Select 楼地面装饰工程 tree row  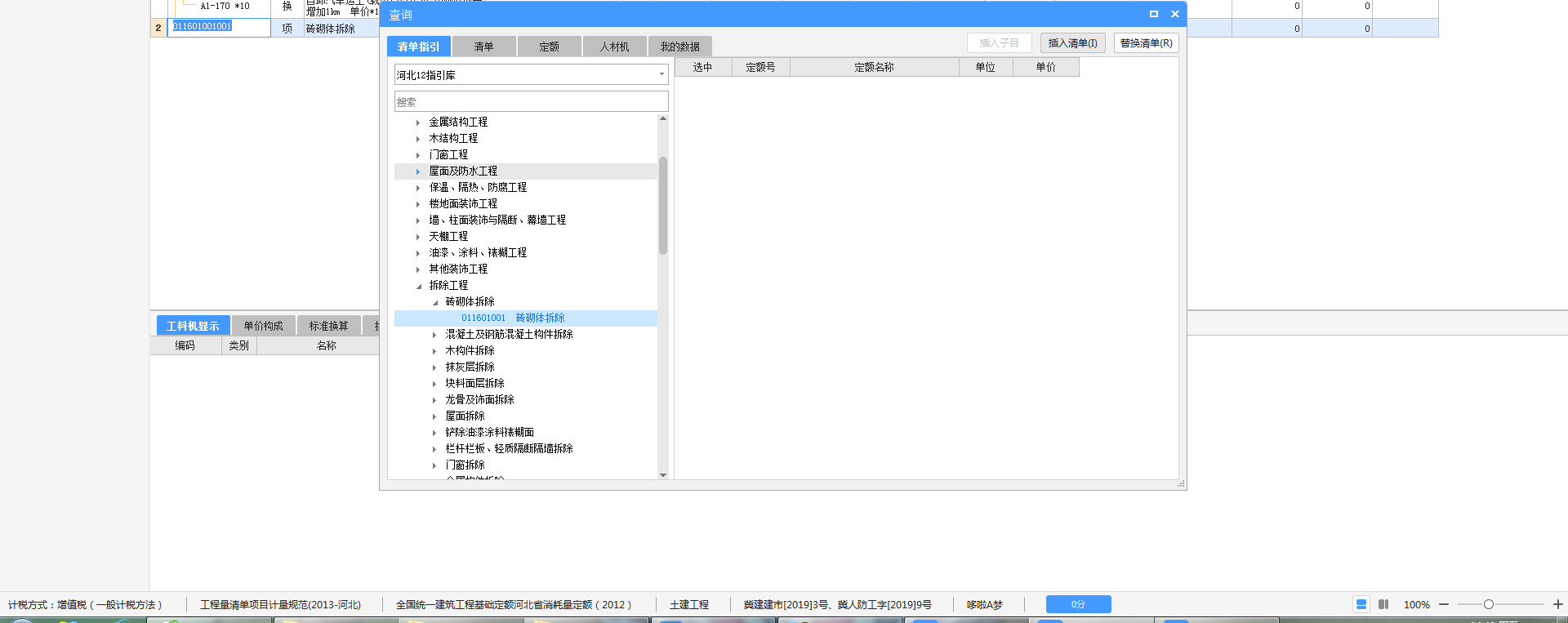click(x=525, y=204)
